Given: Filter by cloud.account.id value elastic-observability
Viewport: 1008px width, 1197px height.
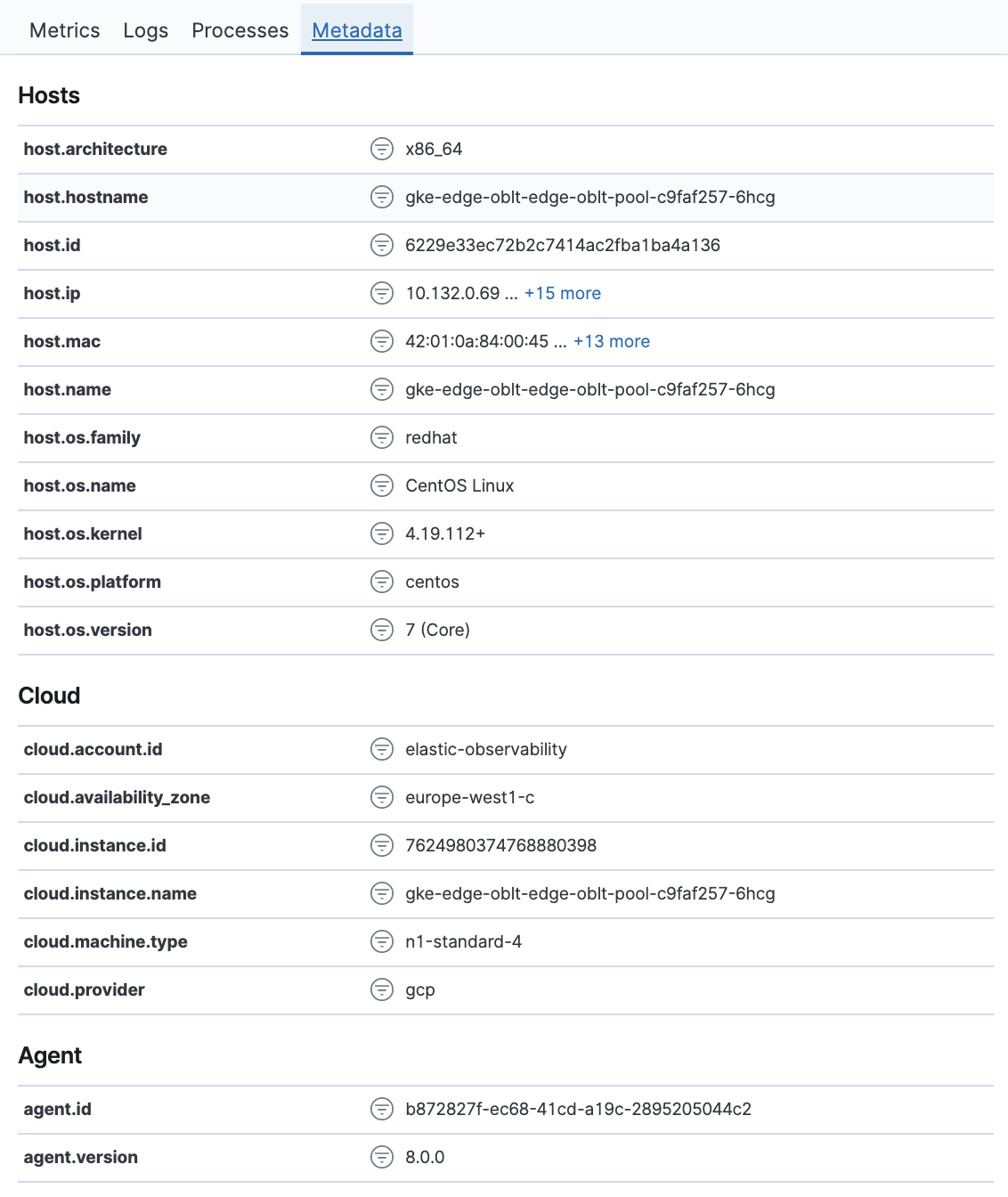Looking at the screenshot, I should coord(383,749).
